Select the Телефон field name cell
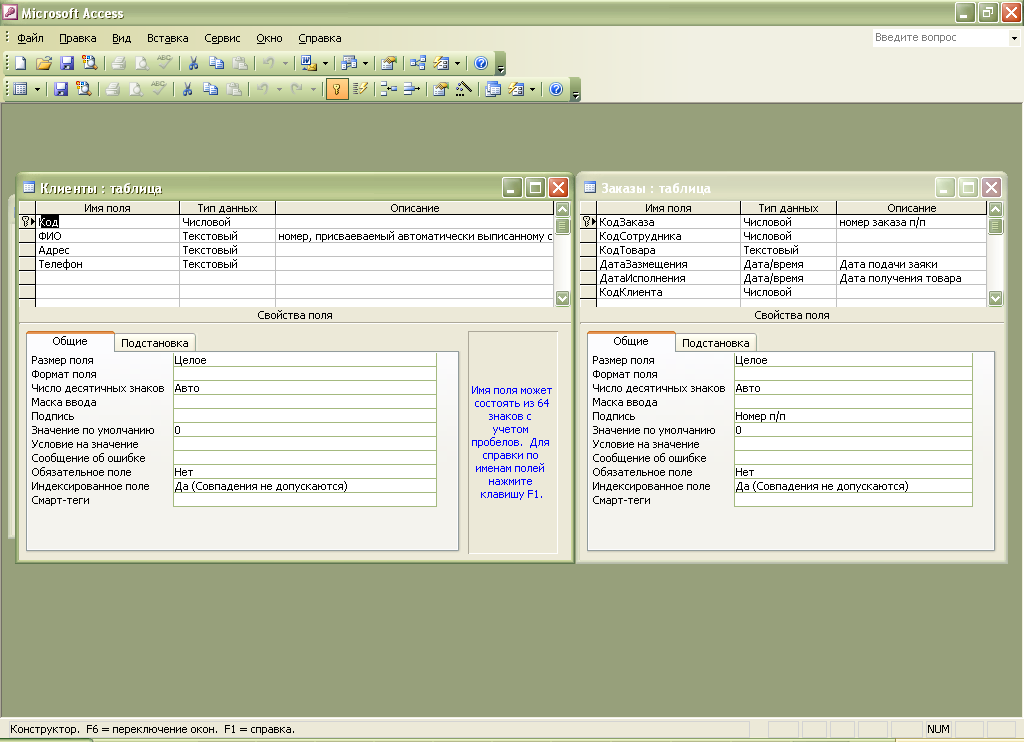 coord(107,264)
